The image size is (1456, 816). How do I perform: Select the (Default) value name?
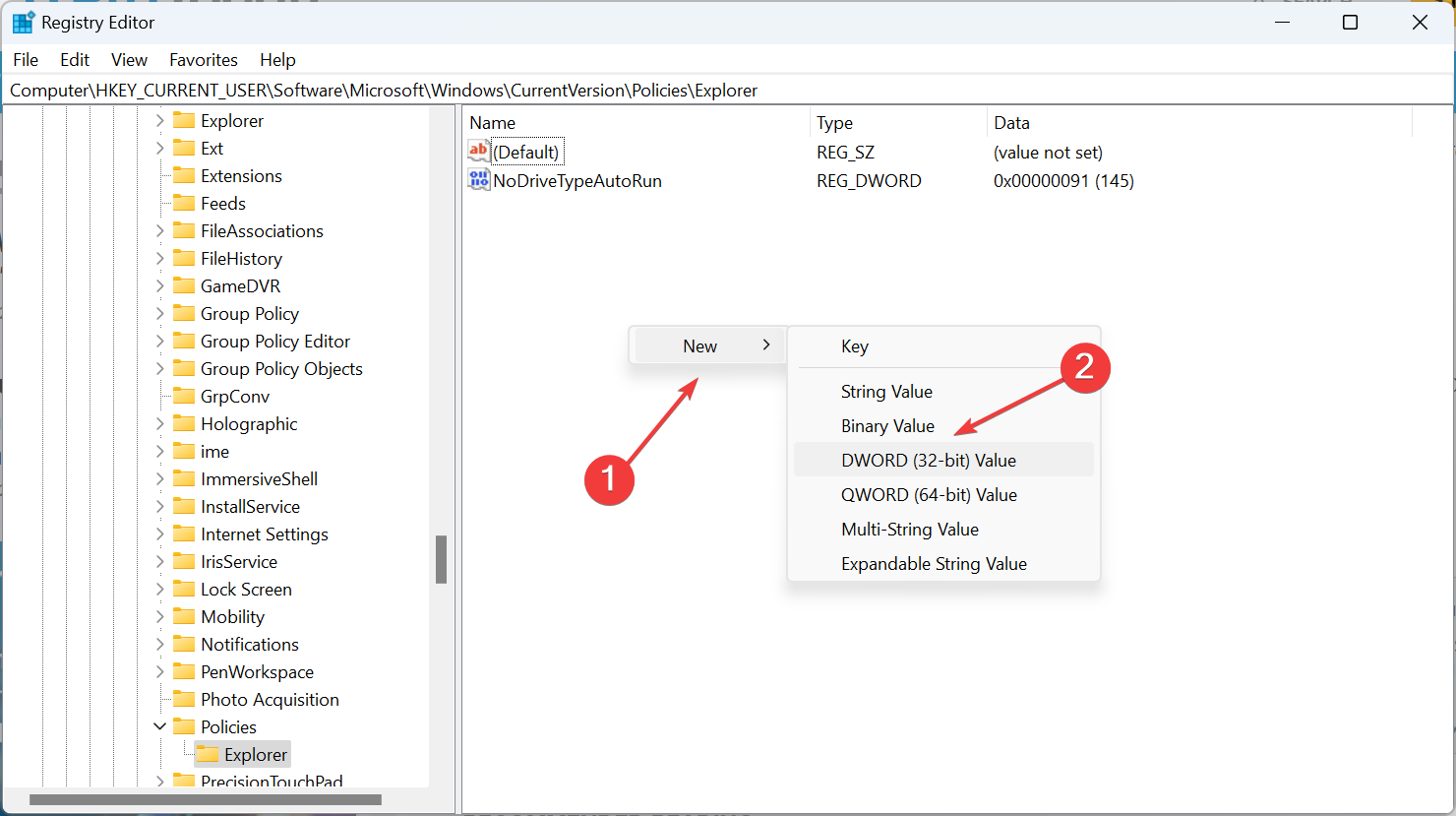coord(526,153)
